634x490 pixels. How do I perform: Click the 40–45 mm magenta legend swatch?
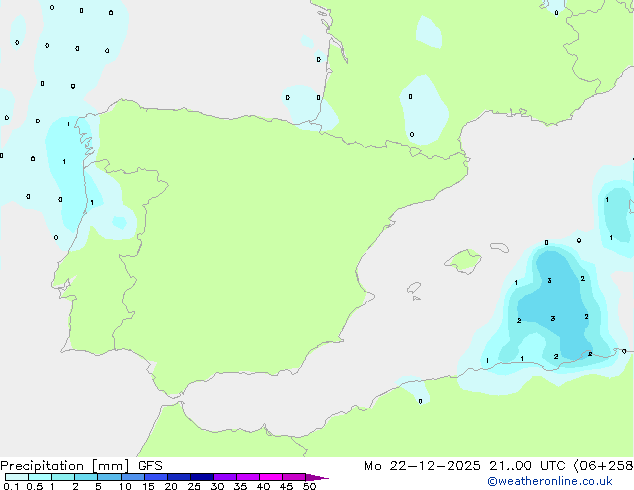[x=271, y=477]
